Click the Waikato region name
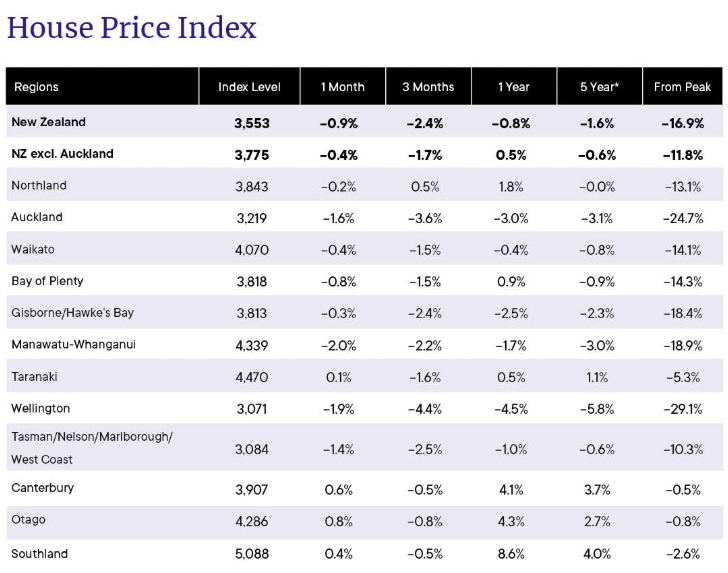The image size is (728, 573). click(x=33, y=249)
